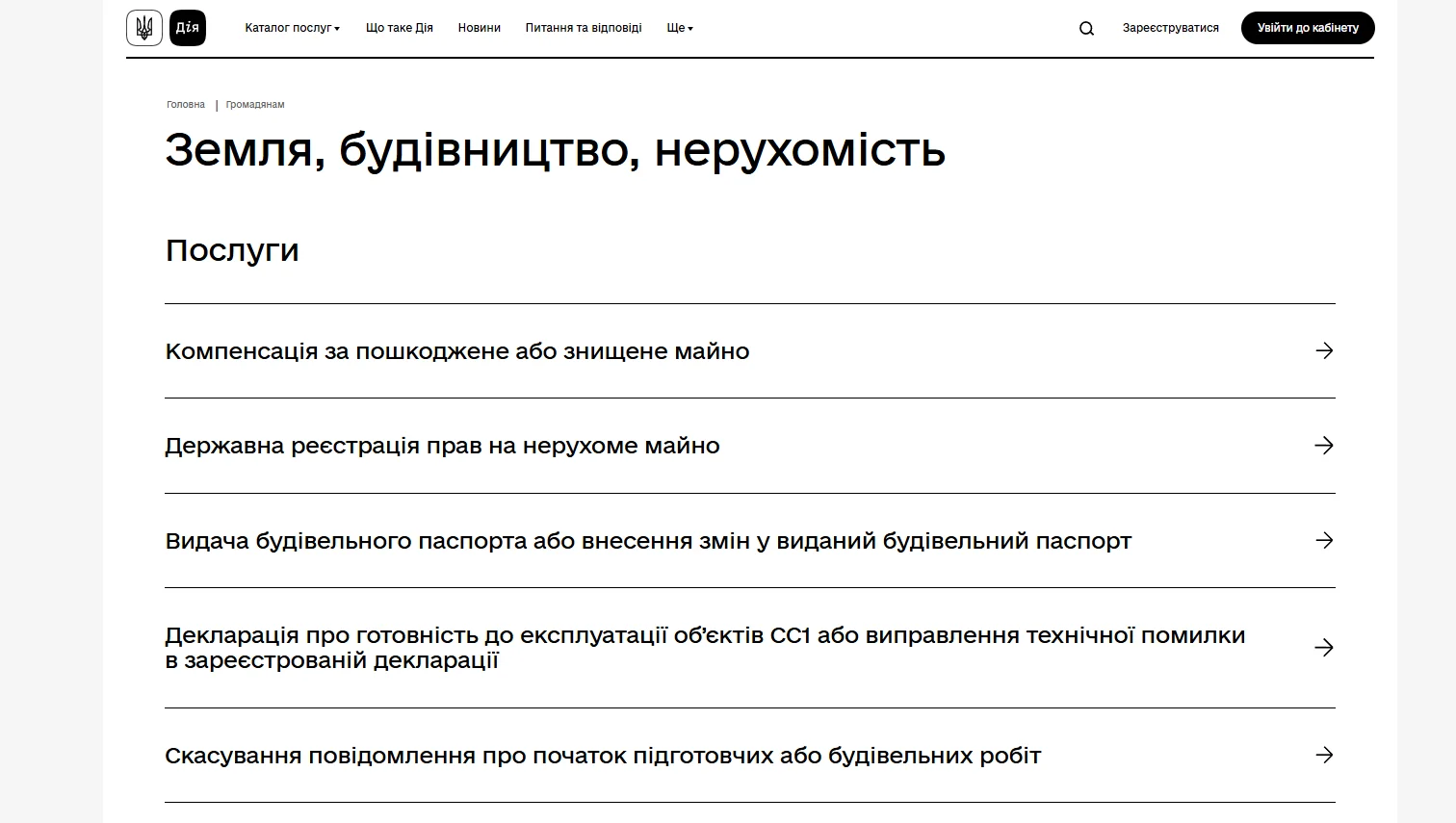Screen dimensions: 1456x823
Task: Go to Новини menu item
Action: click(480, 28)
